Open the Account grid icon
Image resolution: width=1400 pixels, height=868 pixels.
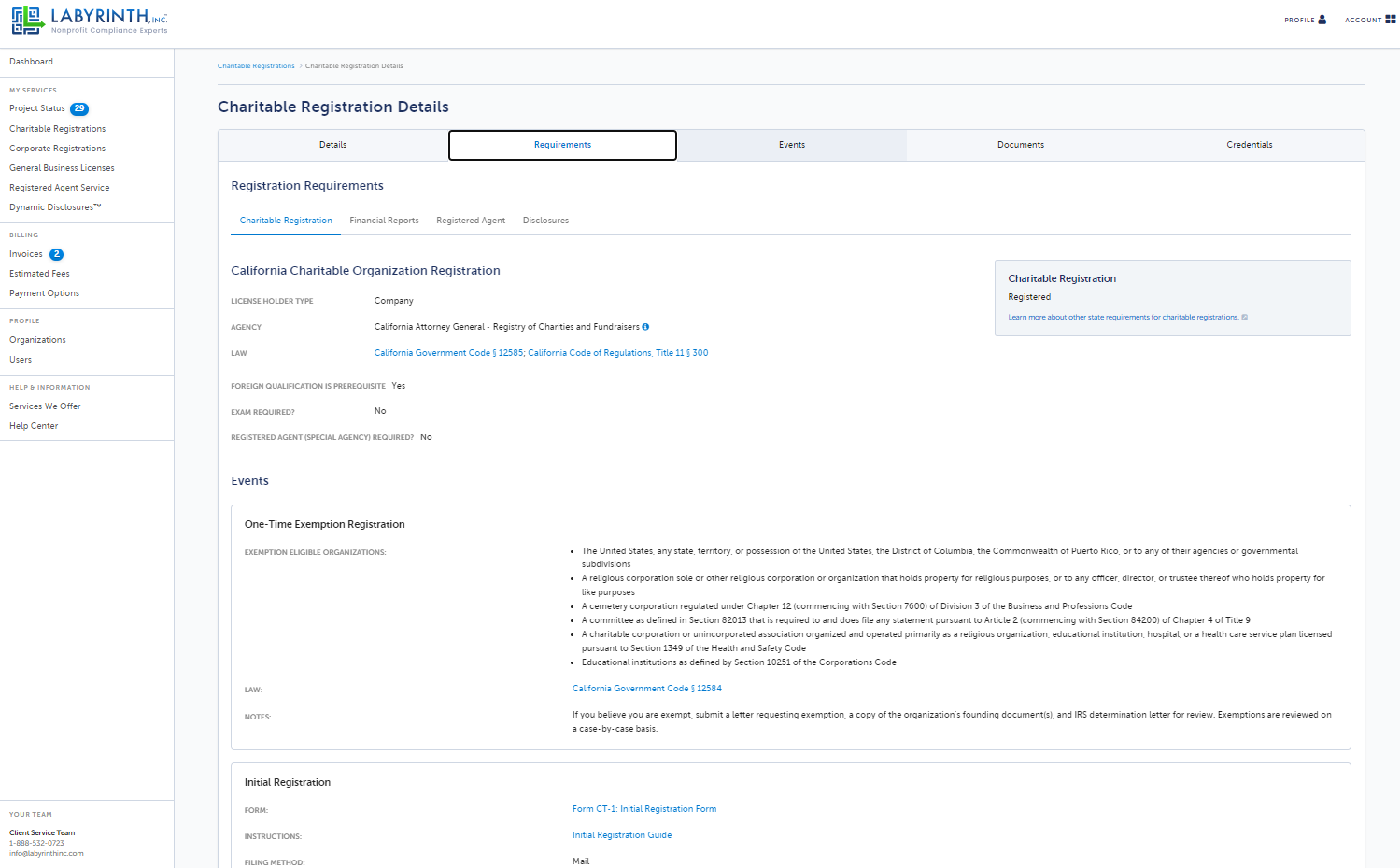1391,20
